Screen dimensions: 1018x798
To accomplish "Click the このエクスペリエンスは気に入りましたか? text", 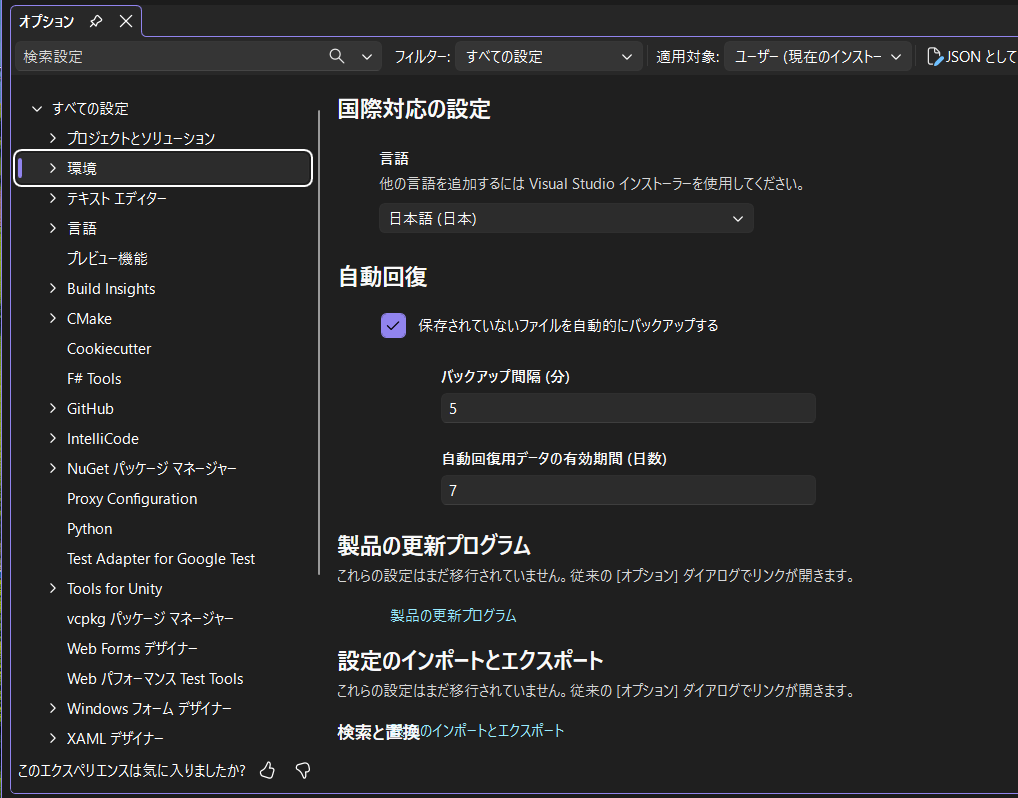I will tap(132, 771).
